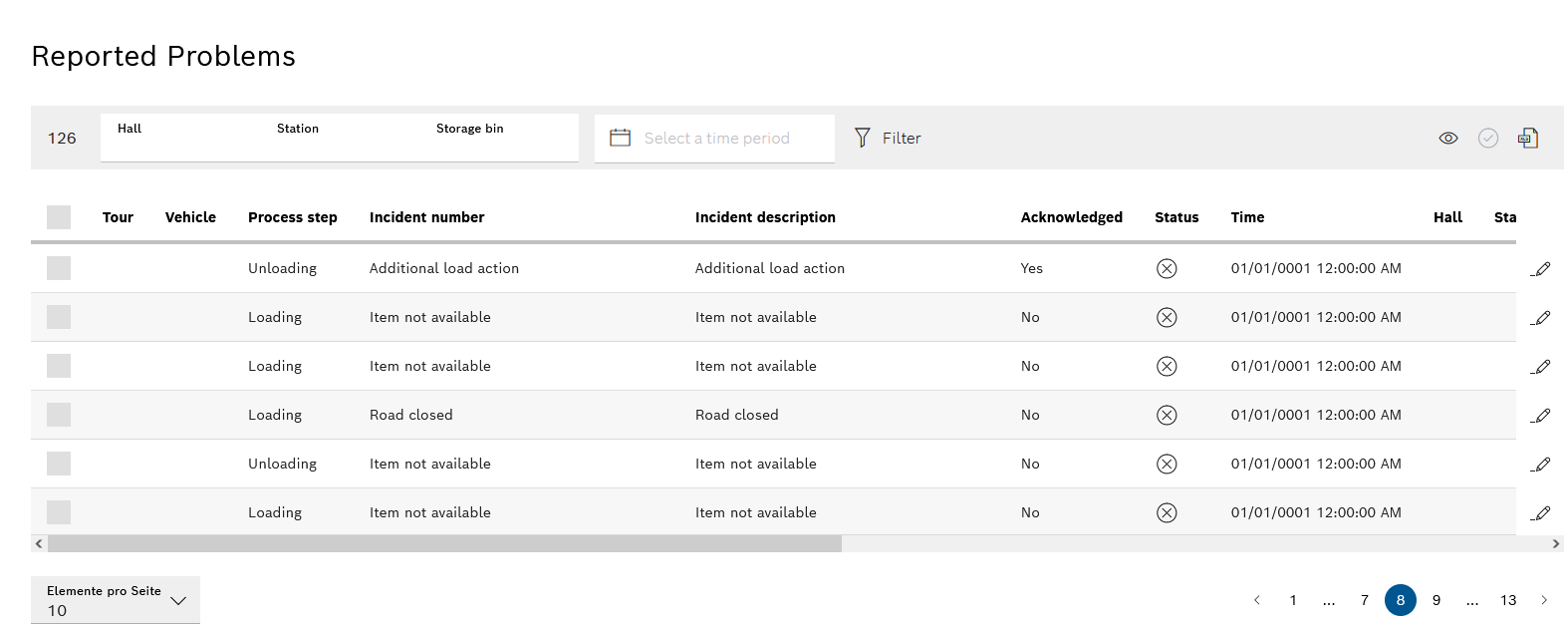
Task: Sort by Time column header
Action: [1247, 217]
